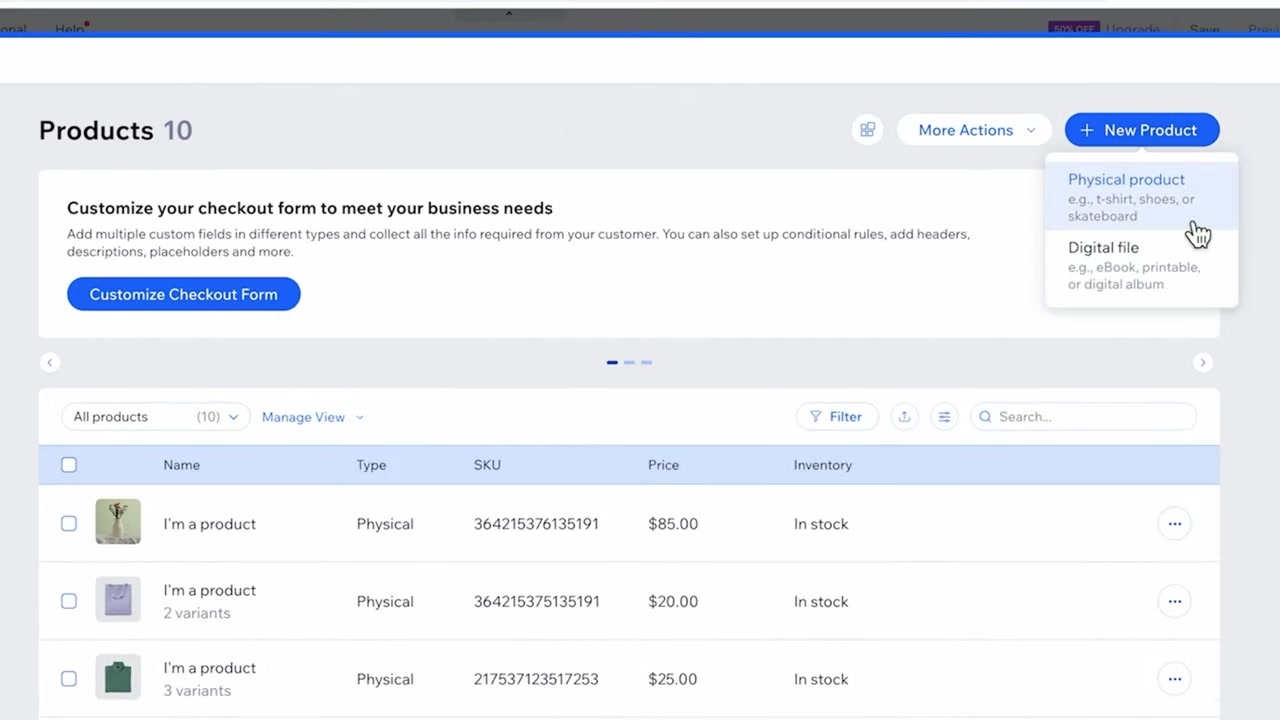The width and height of the screenshot is (1280, 720).
Task: Expand the More Actions dropdown
Action: click(975, 130)
